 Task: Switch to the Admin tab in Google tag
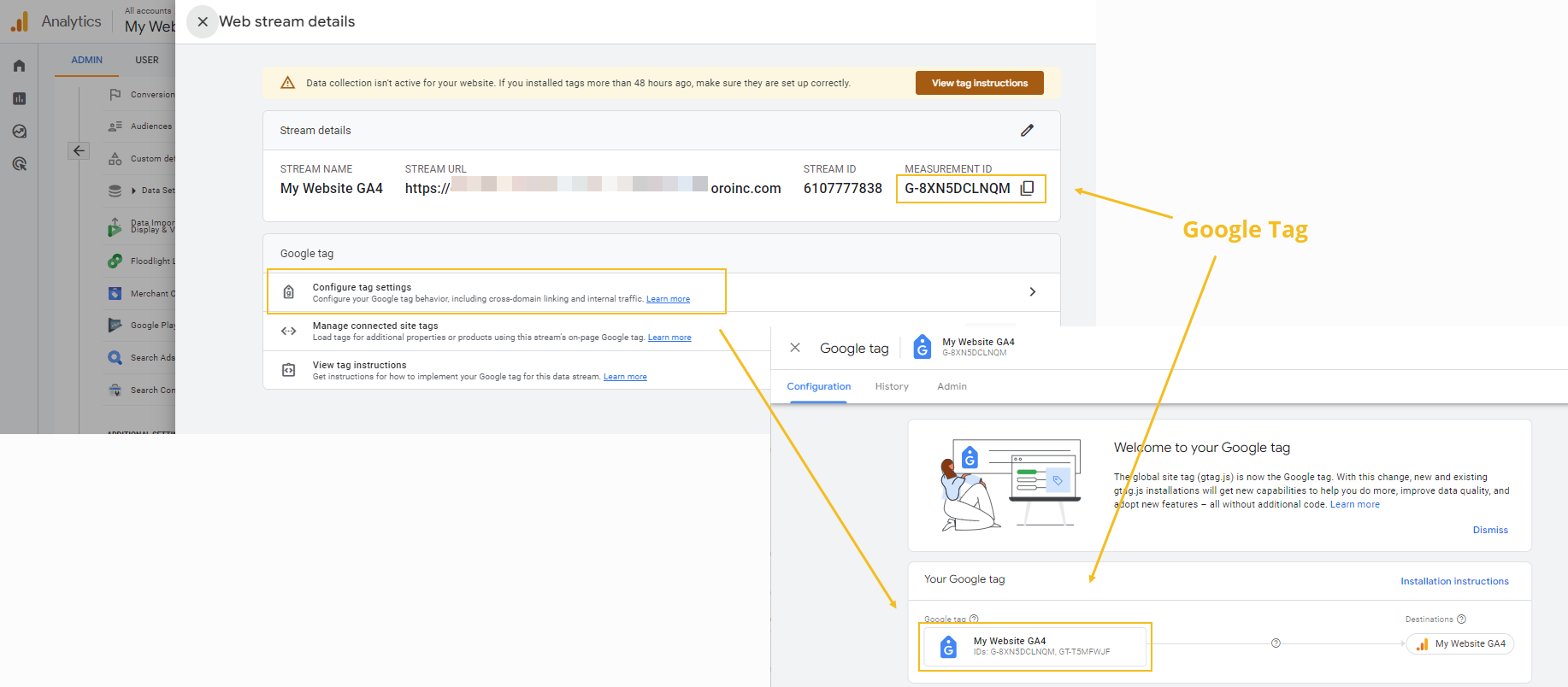click(952, 386)
